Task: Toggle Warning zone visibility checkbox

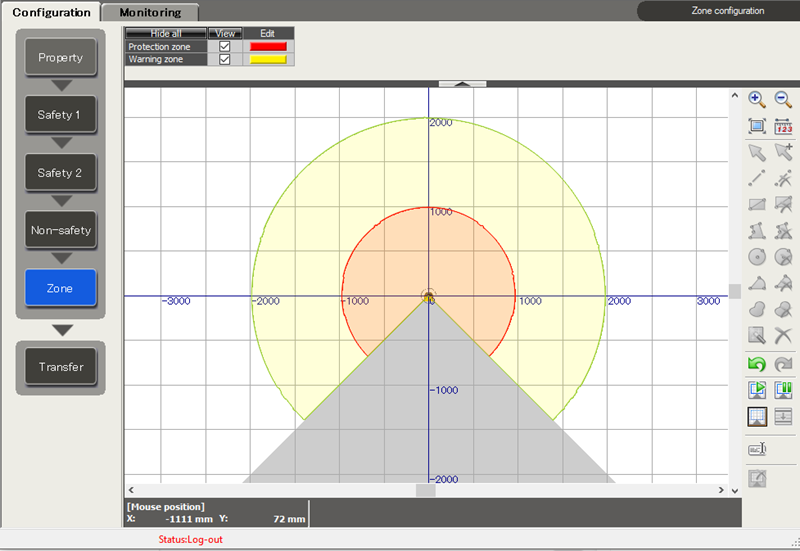Action: click(x=224, y=59)
